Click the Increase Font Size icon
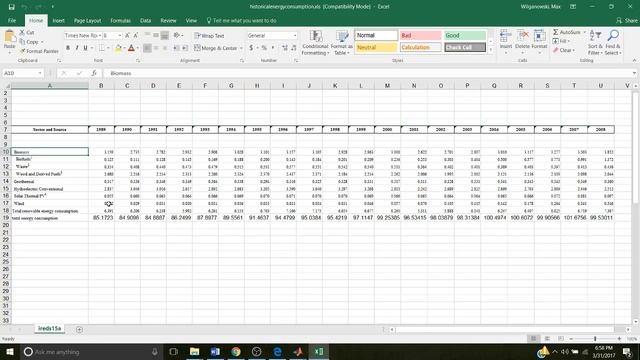The width and height of the screenshot is (640, 360). [127, 36]
